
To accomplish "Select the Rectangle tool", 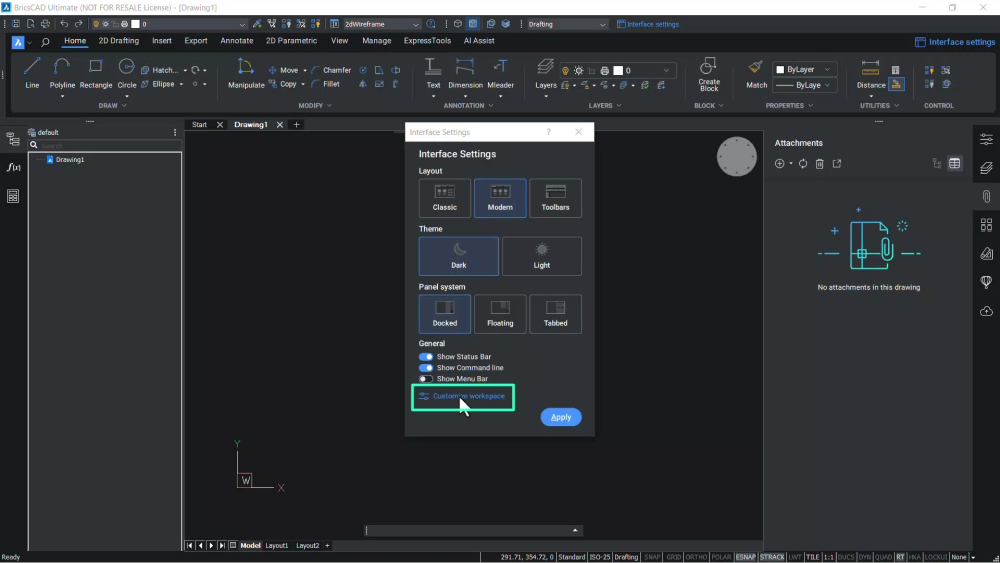I will (96, 73).
